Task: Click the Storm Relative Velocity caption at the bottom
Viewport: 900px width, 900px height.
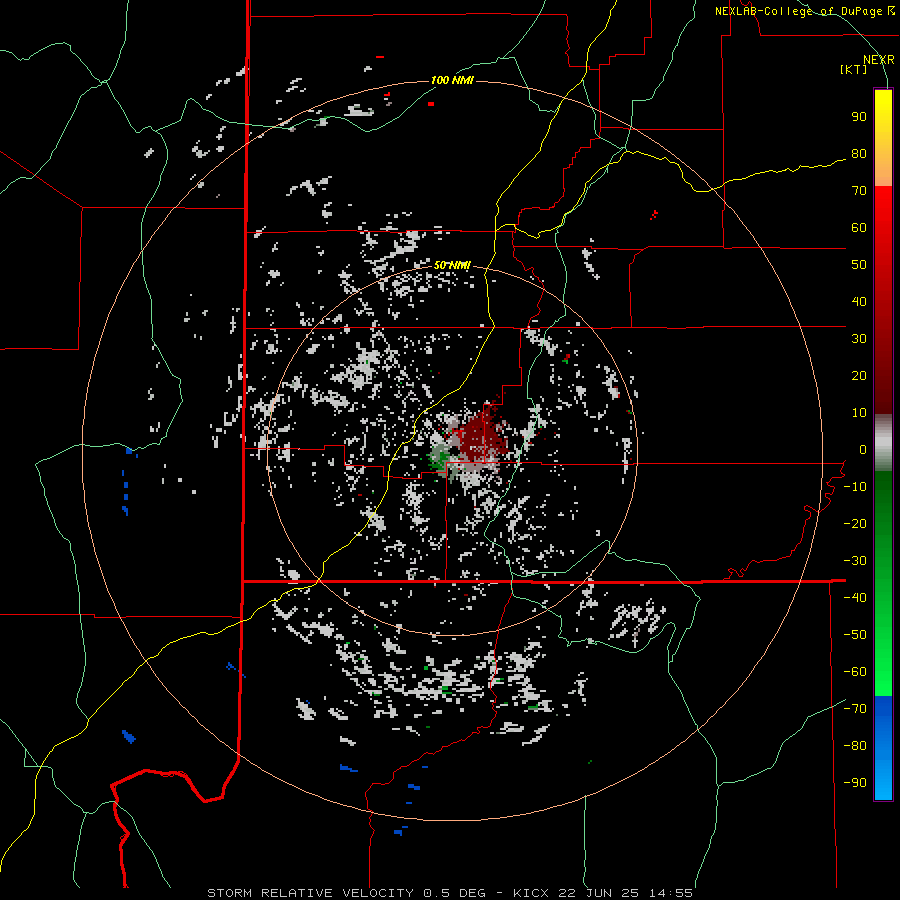Action: point(449,893)
